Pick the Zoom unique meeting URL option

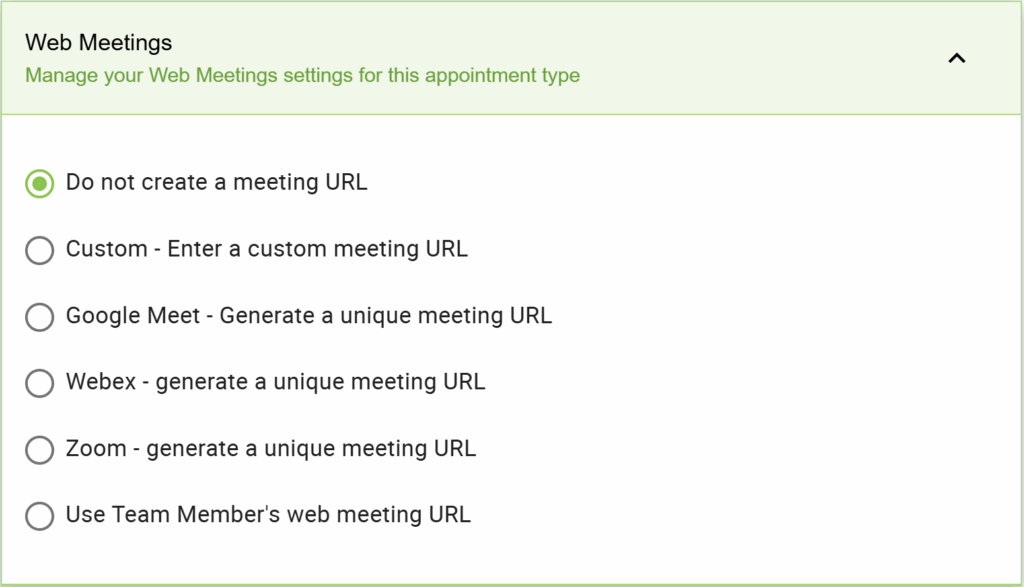point(39,450)
